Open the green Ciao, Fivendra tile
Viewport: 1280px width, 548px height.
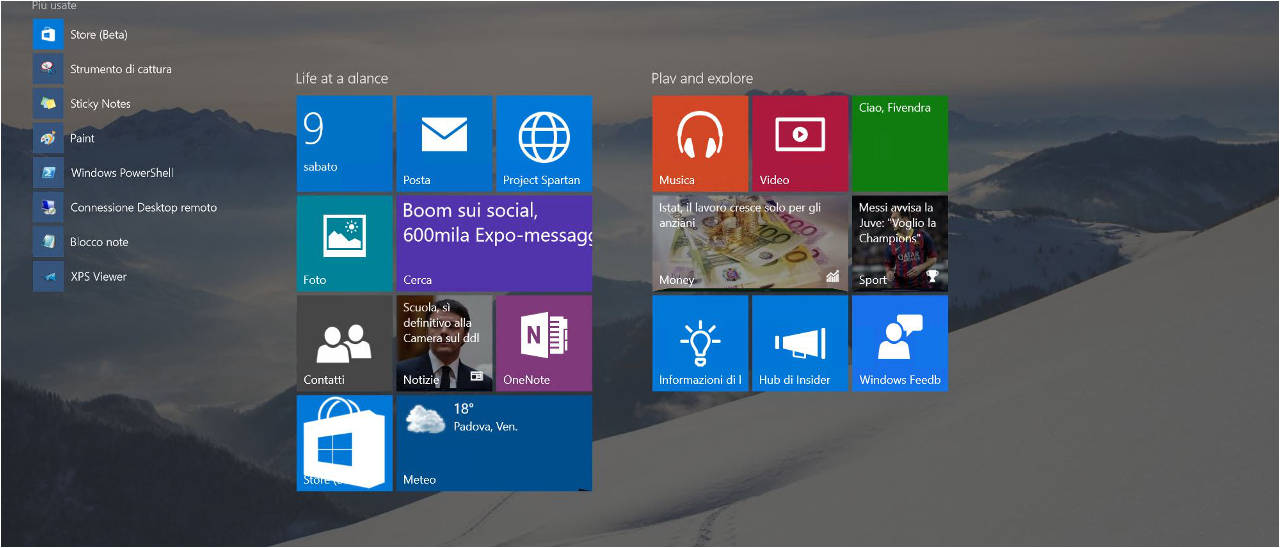pyautogui.click(x=900, y=143)
